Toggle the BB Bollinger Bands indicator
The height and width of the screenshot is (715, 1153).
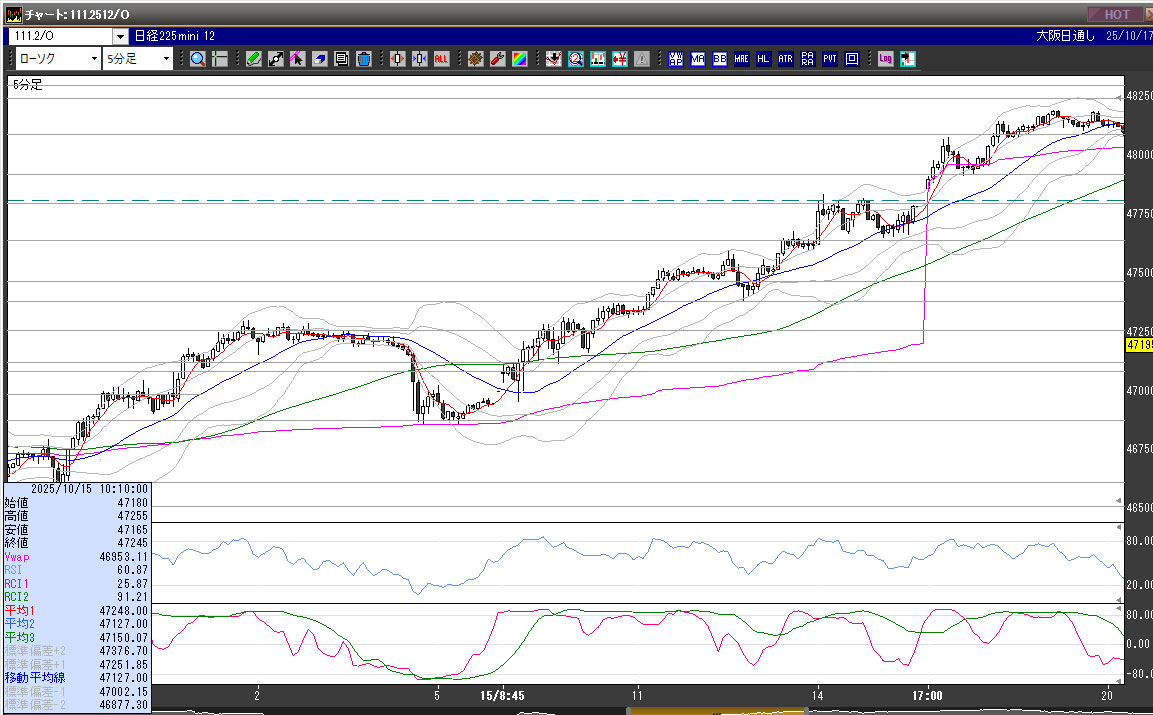tap(720, 59)
